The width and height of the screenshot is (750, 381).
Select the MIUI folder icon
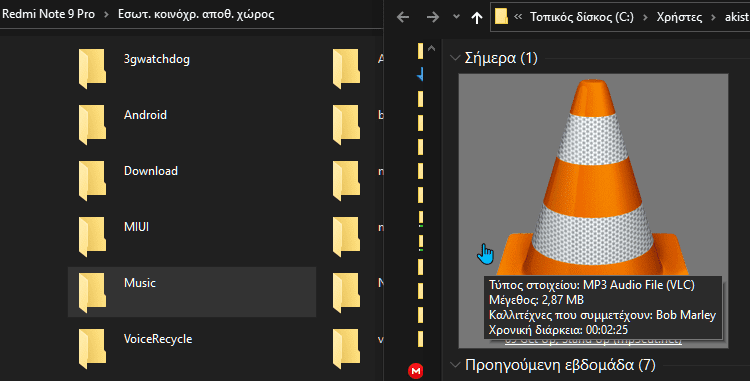tap(92, 236)
